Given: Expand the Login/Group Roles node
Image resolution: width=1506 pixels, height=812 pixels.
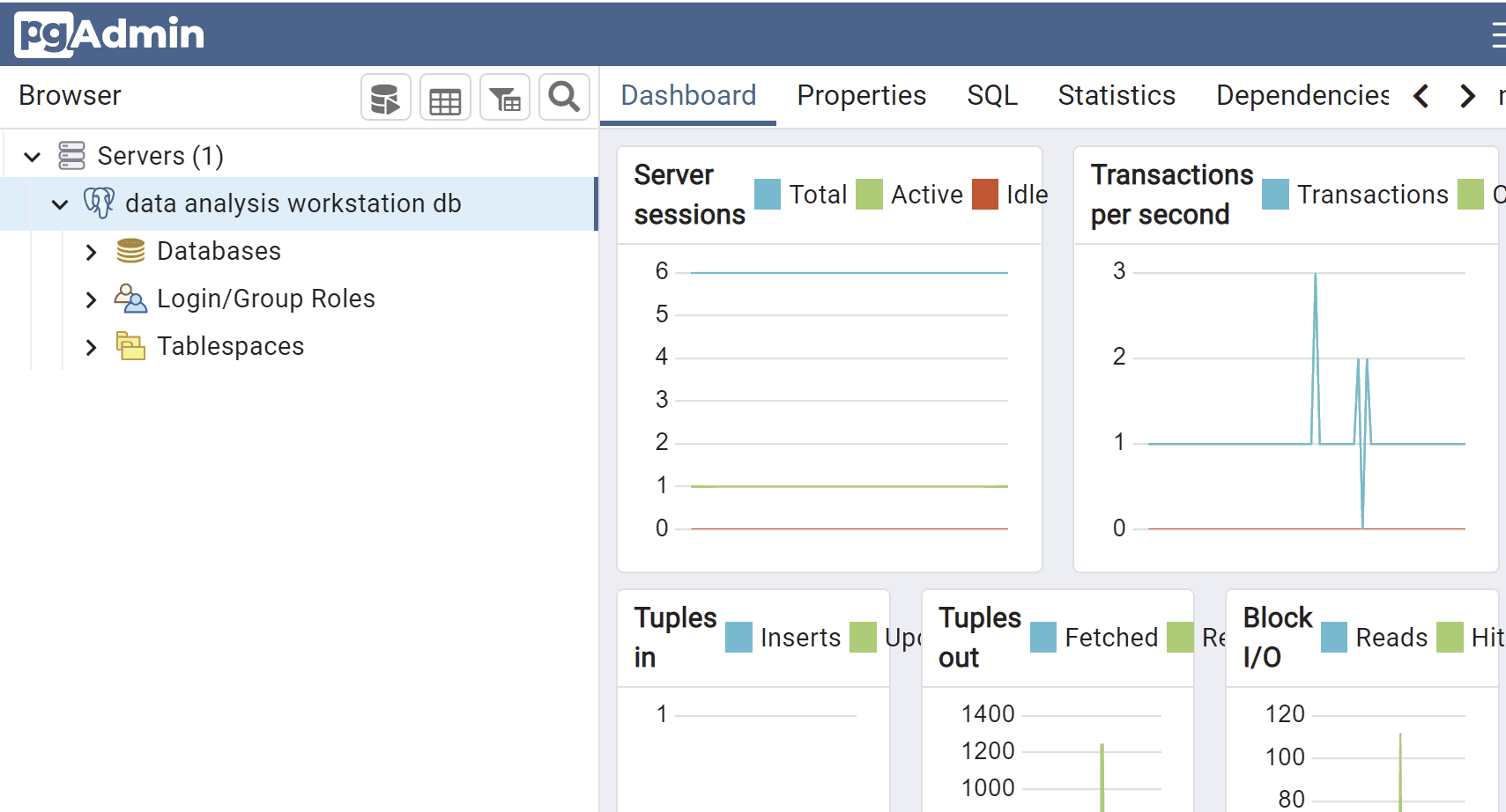Looking at the screenshot, I should [91, 299].
